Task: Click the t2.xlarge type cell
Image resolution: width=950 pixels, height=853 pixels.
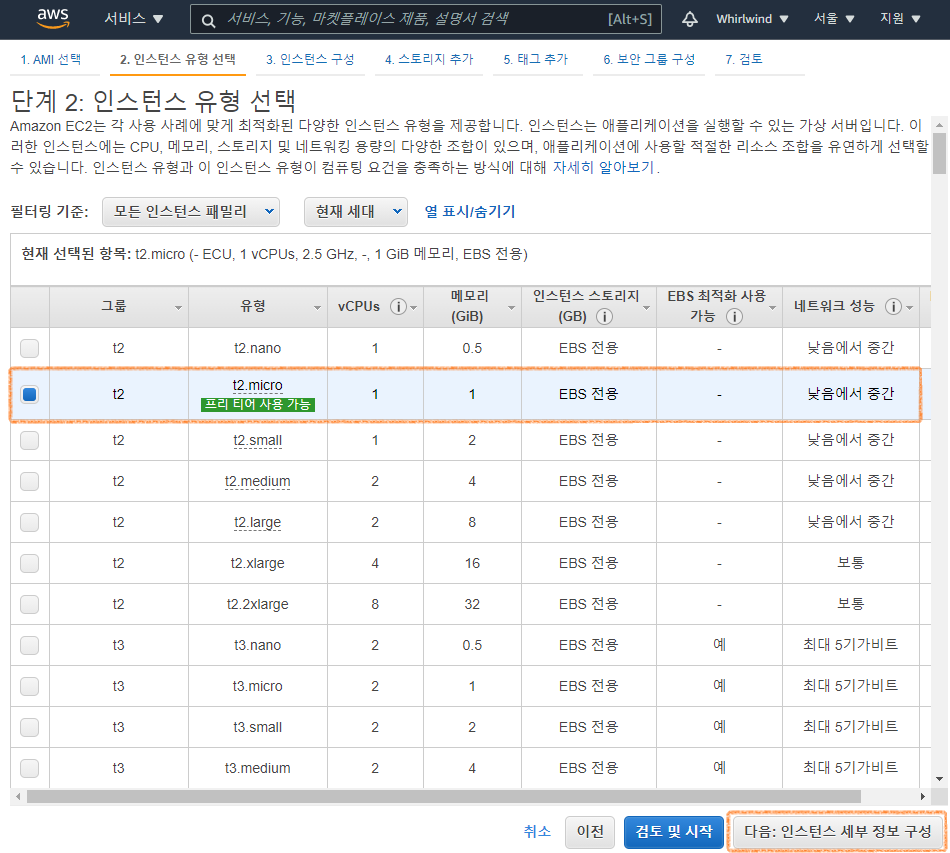Action: coord(257,563)
